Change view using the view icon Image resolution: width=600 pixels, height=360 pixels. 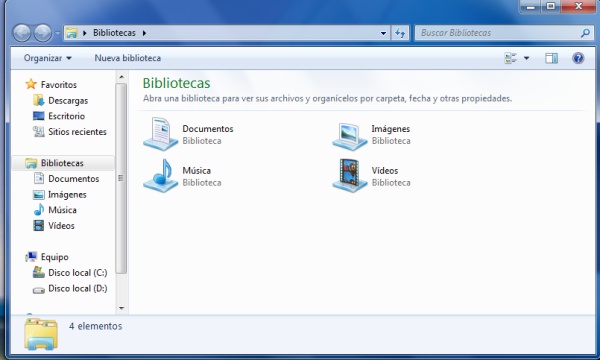[x=510, y=58]
